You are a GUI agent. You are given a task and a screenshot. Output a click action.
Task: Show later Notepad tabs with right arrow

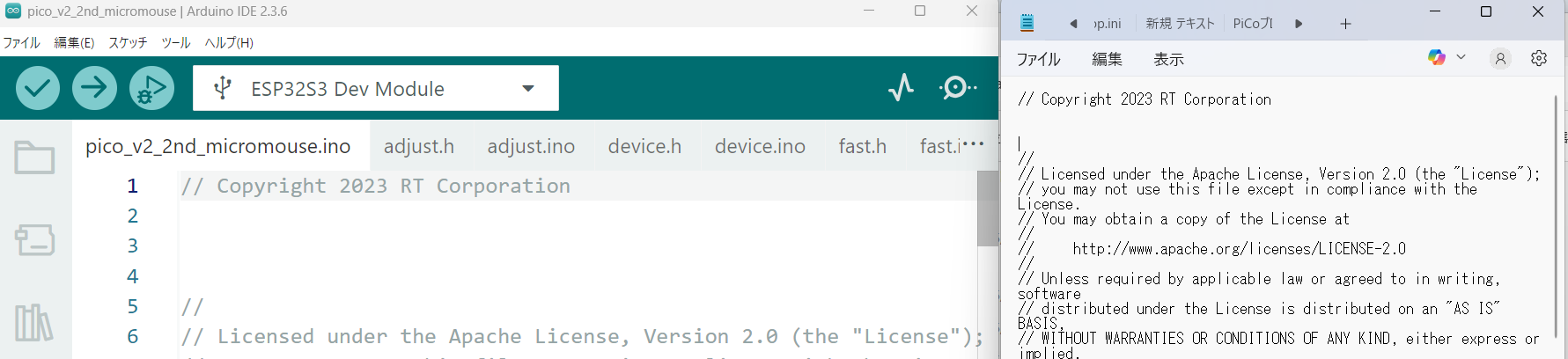pyautogui.click(x=1299, y=24)
